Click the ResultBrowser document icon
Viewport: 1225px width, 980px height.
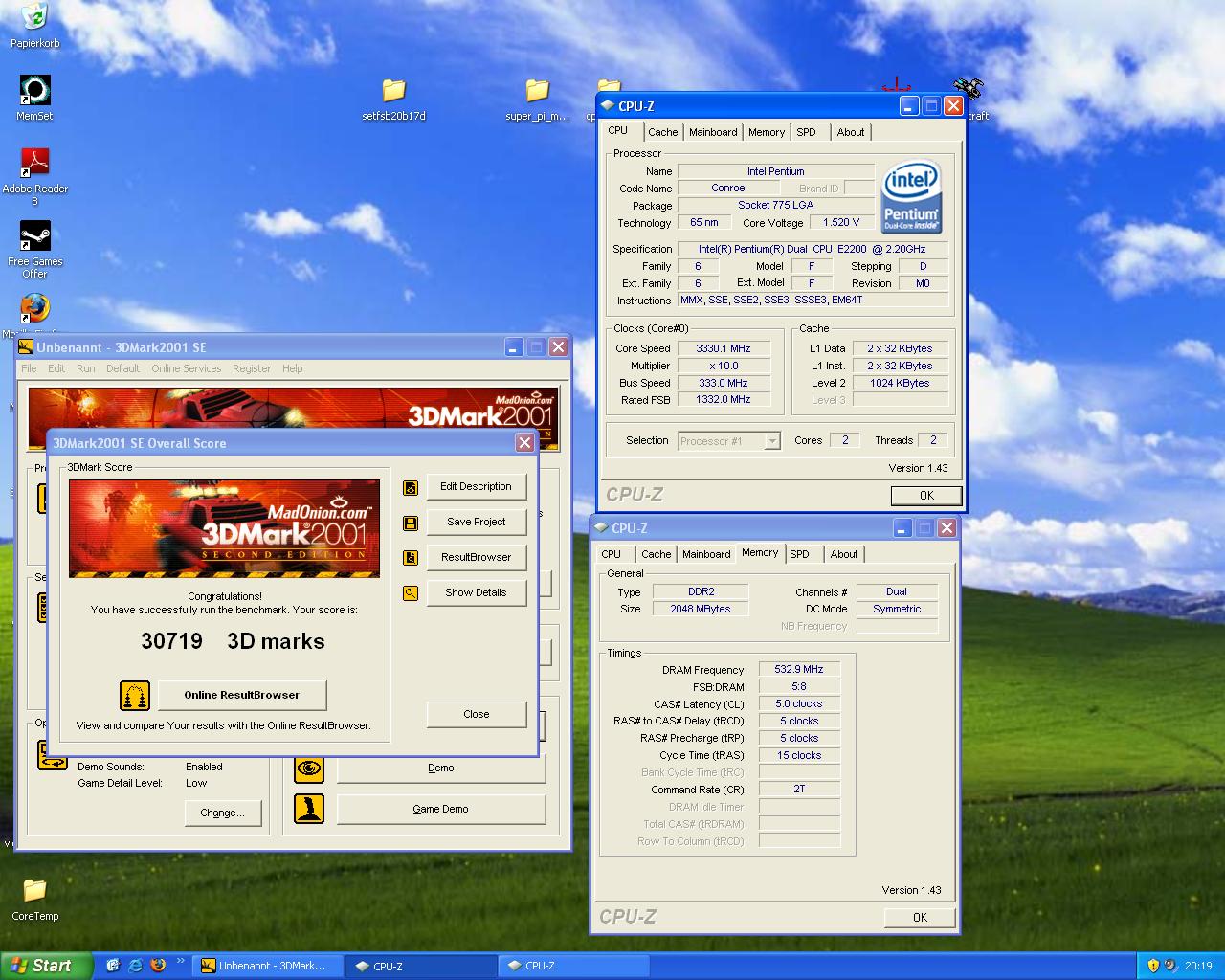(411, 558)
